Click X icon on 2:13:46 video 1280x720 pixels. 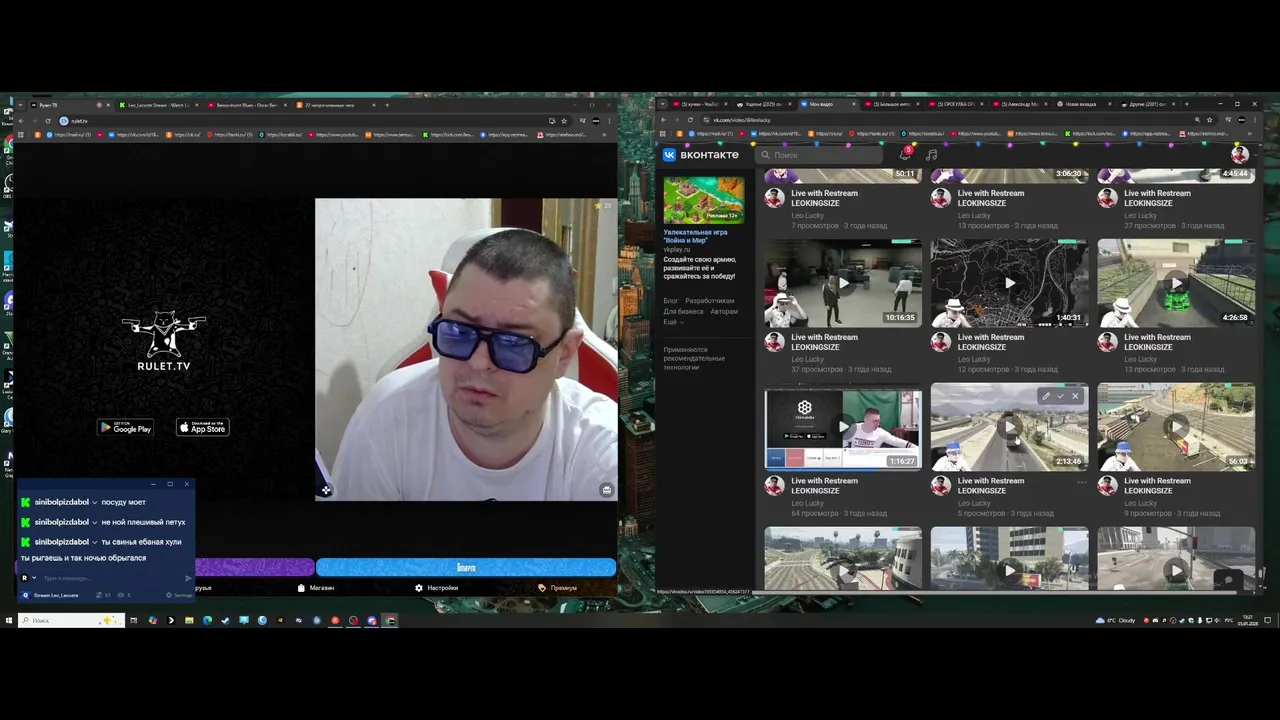[x=1075, y=396]
